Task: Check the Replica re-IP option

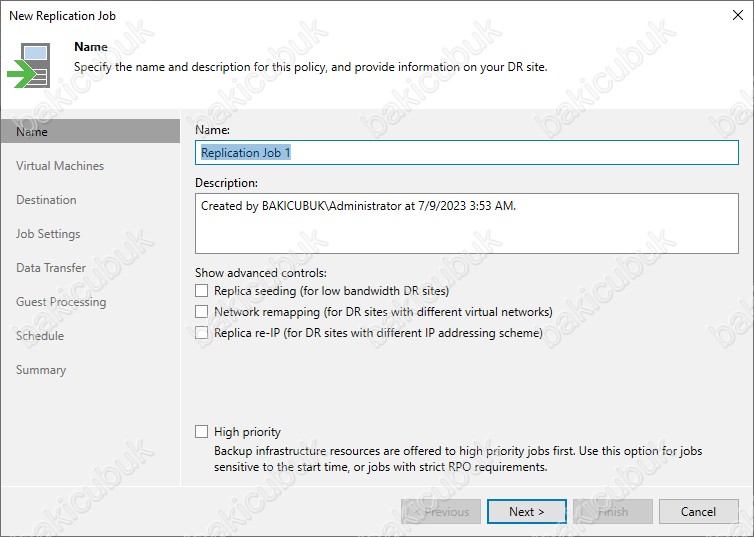Action: coord(202,333)
